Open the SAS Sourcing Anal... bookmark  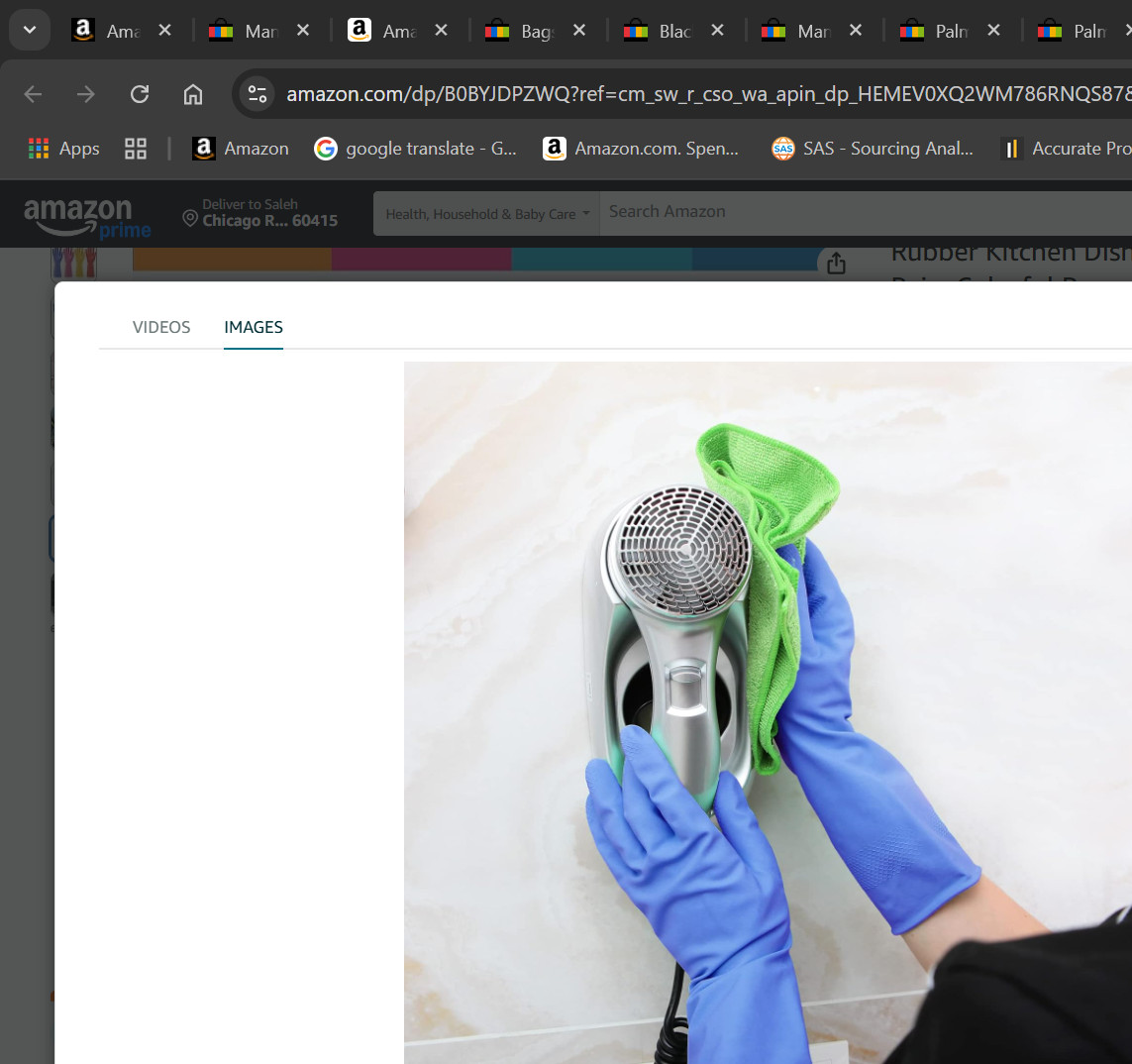(872, 149)
